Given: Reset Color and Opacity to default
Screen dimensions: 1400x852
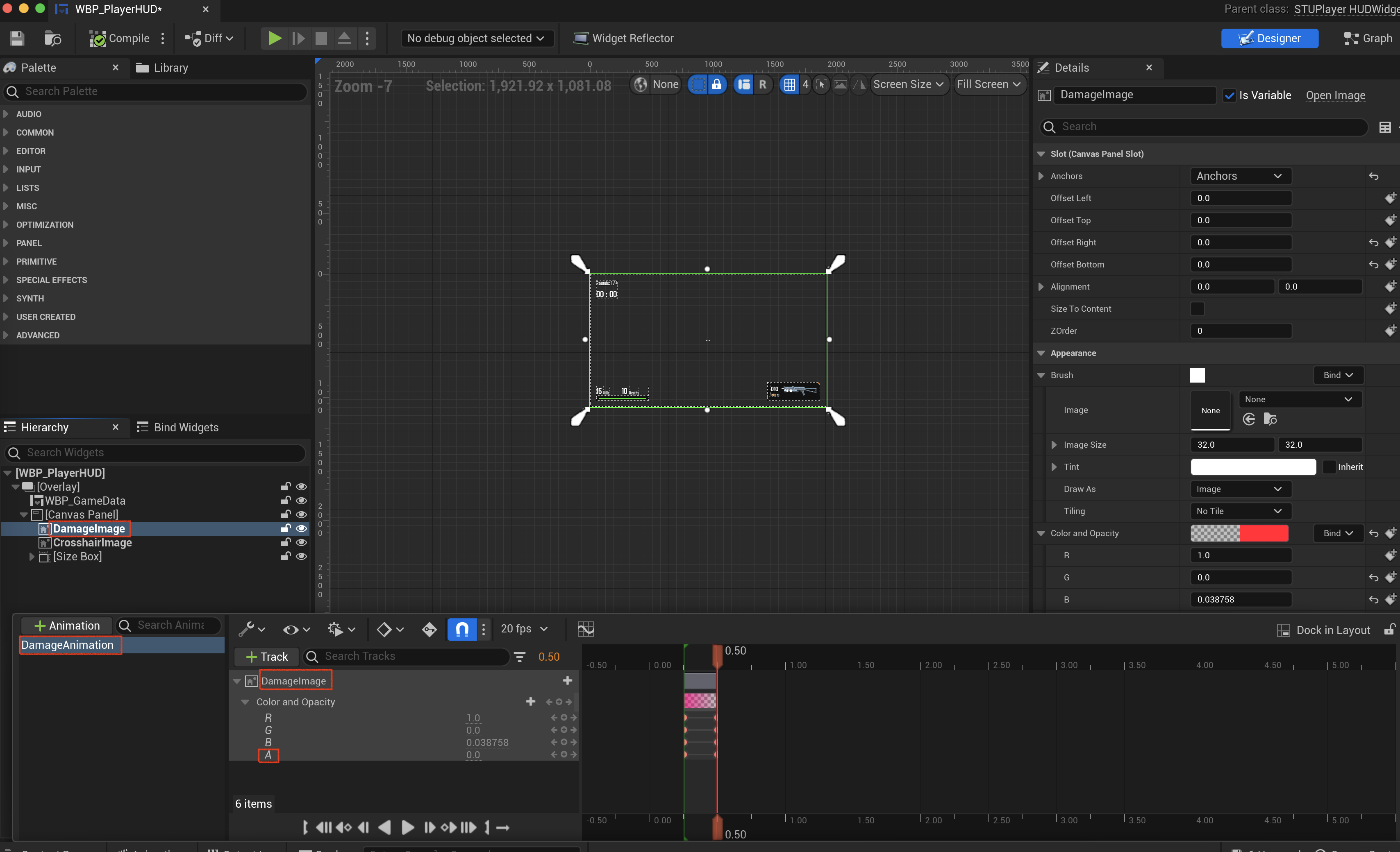Looking at the screenshot, I should click(x=1373, y=533).
